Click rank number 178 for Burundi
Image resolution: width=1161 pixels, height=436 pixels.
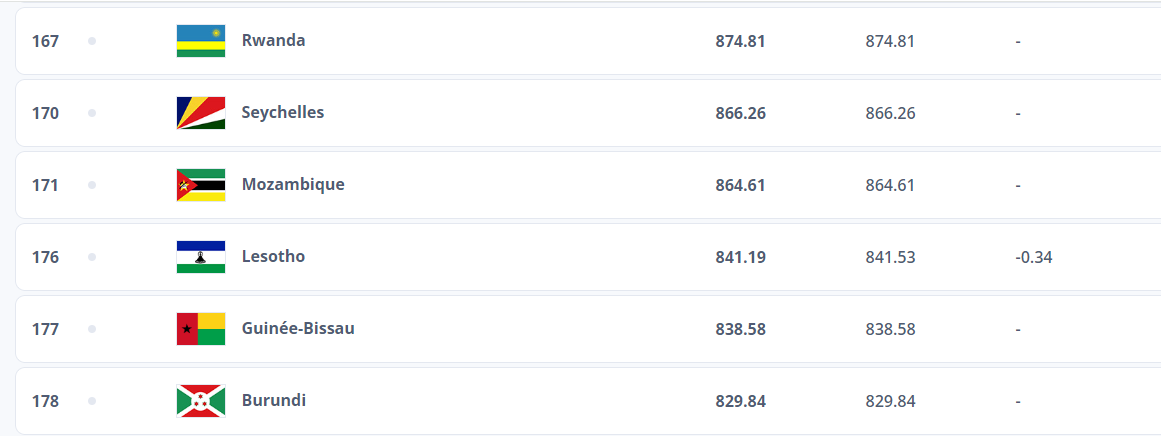coord(45,401)
